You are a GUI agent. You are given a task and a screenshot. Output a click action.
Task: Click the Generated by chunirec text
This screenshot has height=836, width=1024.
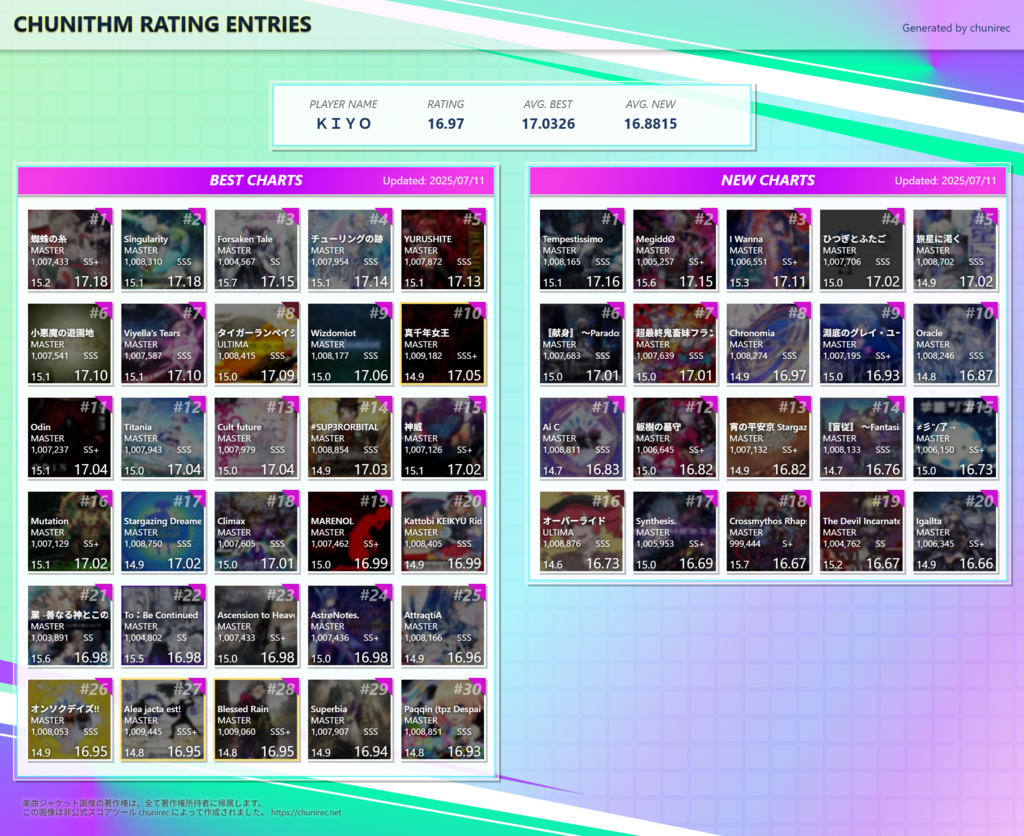click(x=956, y=28)
